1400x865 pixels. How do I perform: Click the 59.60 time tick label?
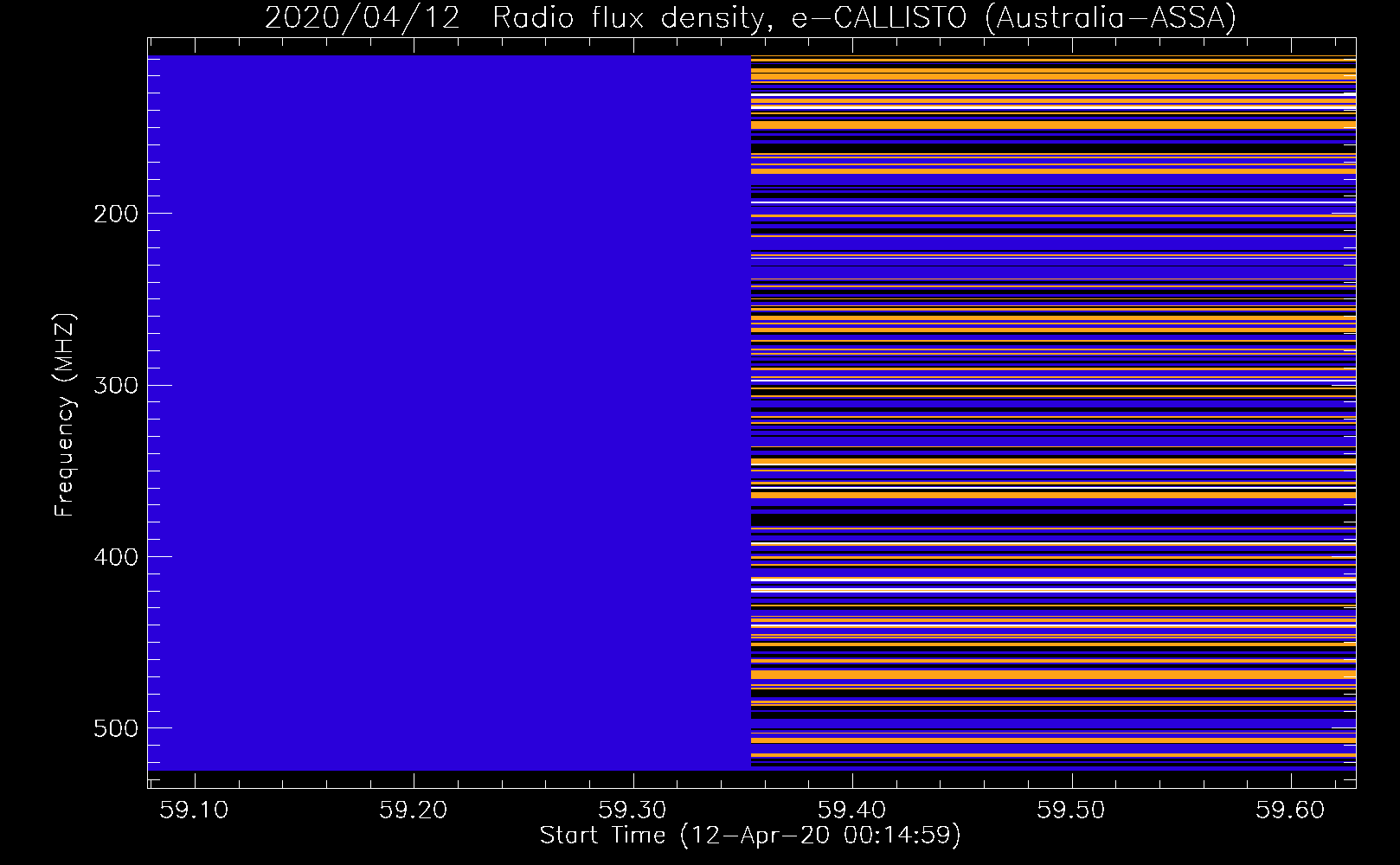click(x=1290, y=810)
